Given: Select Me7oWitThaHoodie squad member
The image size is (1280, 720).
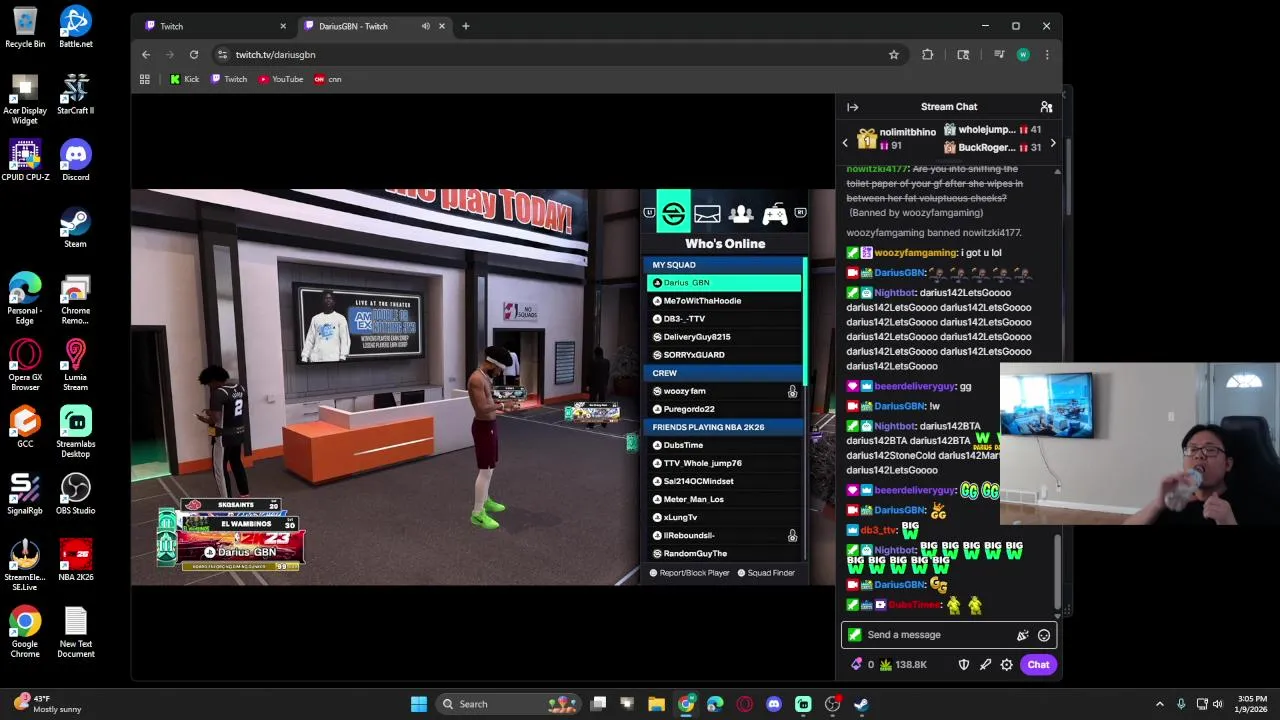Looking at the screenshot, I should click(x=724, y=301).
